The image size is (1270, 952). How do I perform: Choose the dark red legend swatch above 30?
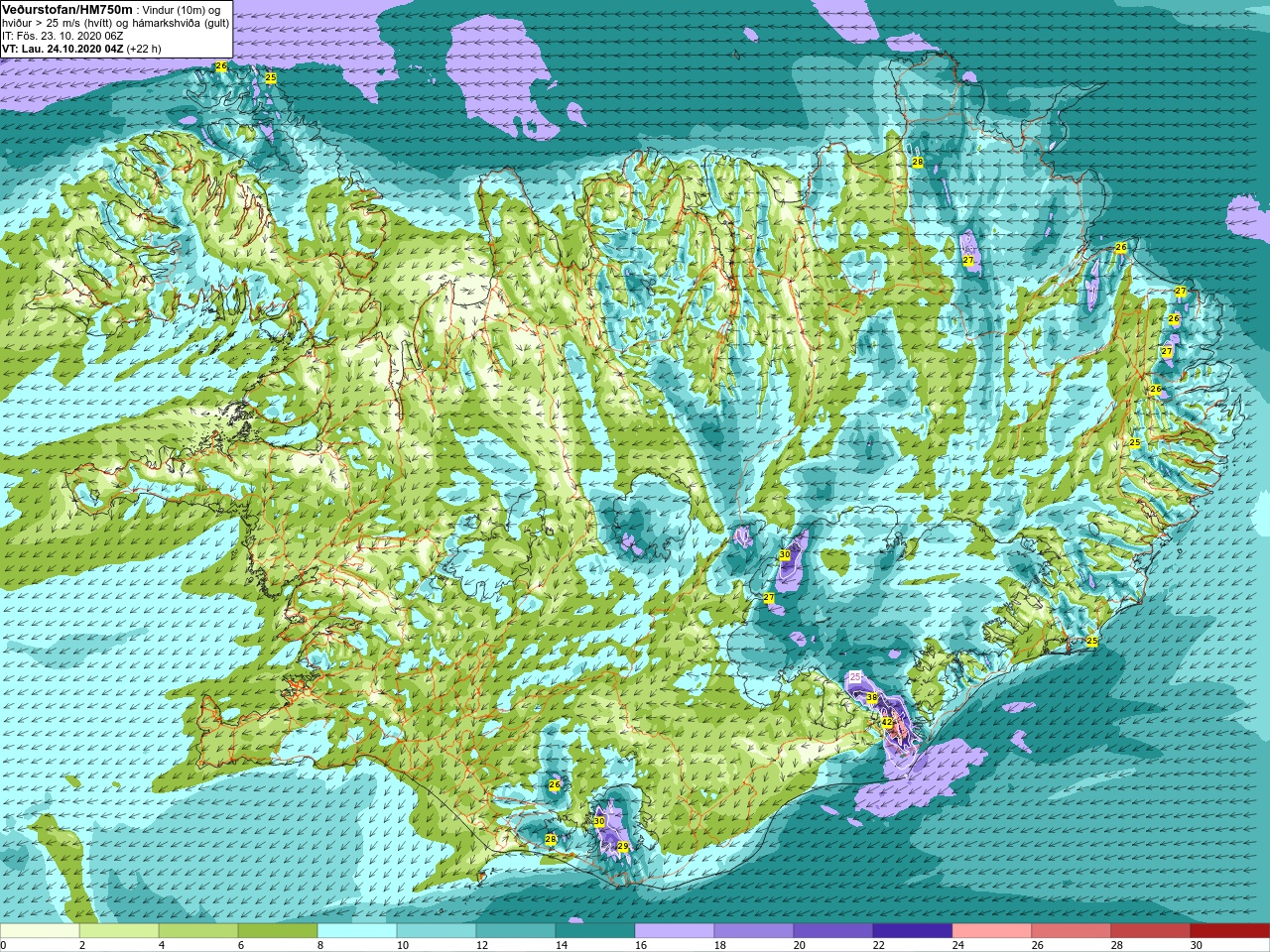pos(1230,930)
